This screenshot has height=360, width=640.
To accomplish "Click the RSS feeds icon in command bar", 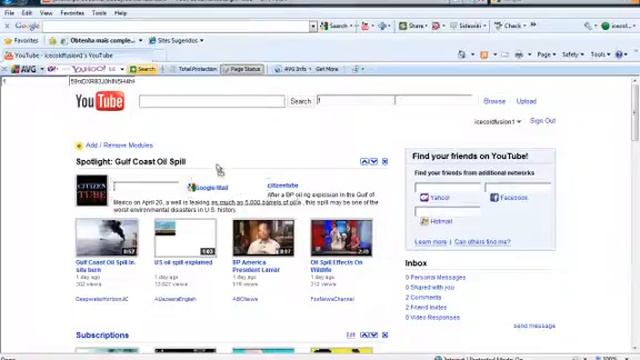I will coord(484,55).
